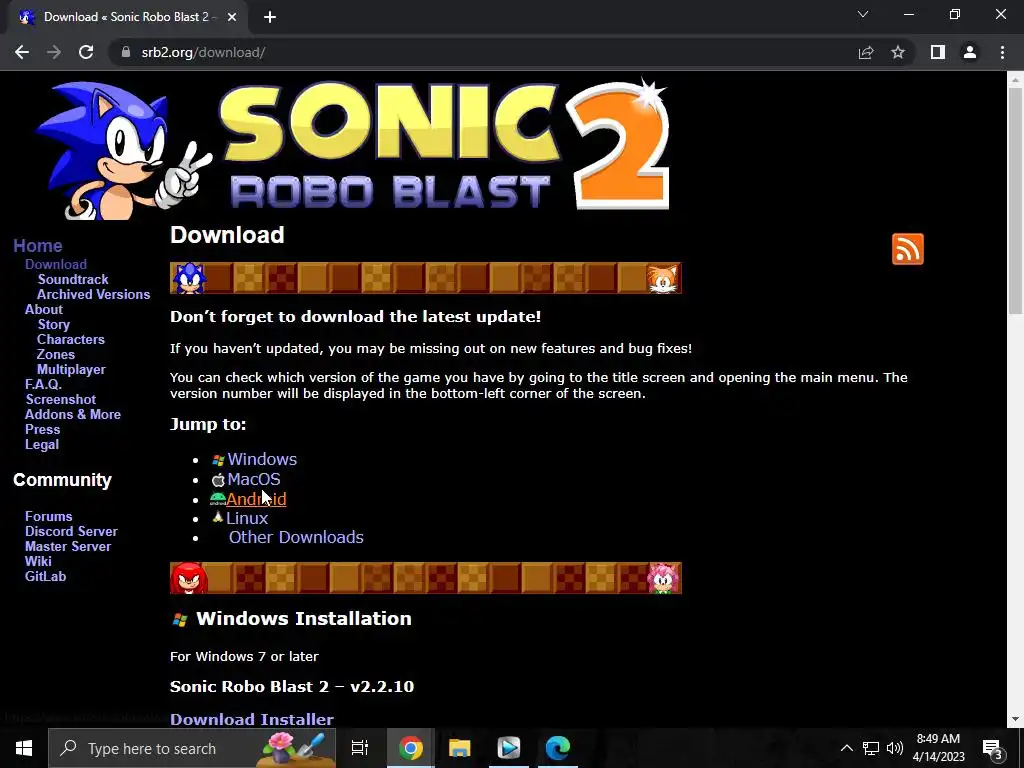
Task: Go back with browser back arrow
Action: click(x=22, y=52)
